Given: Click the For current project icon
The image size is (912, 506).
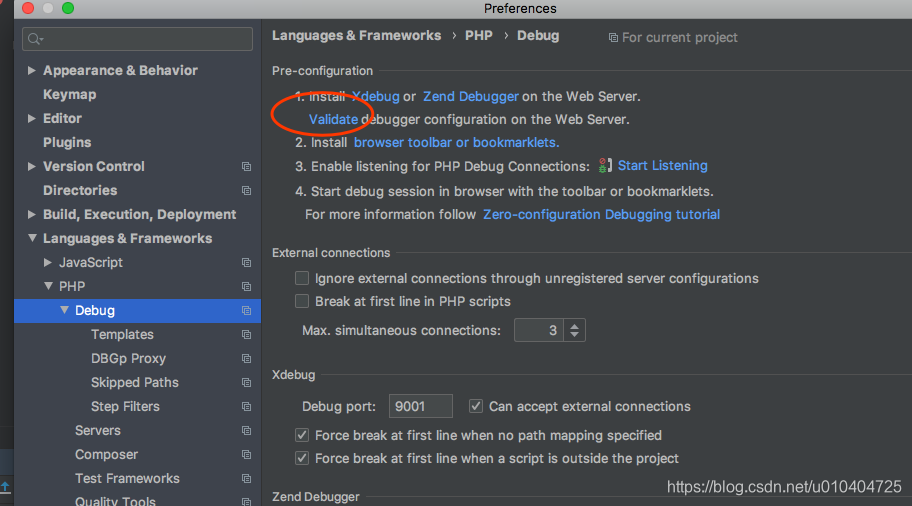Looking at the screenshot, I should pos(613,38).
